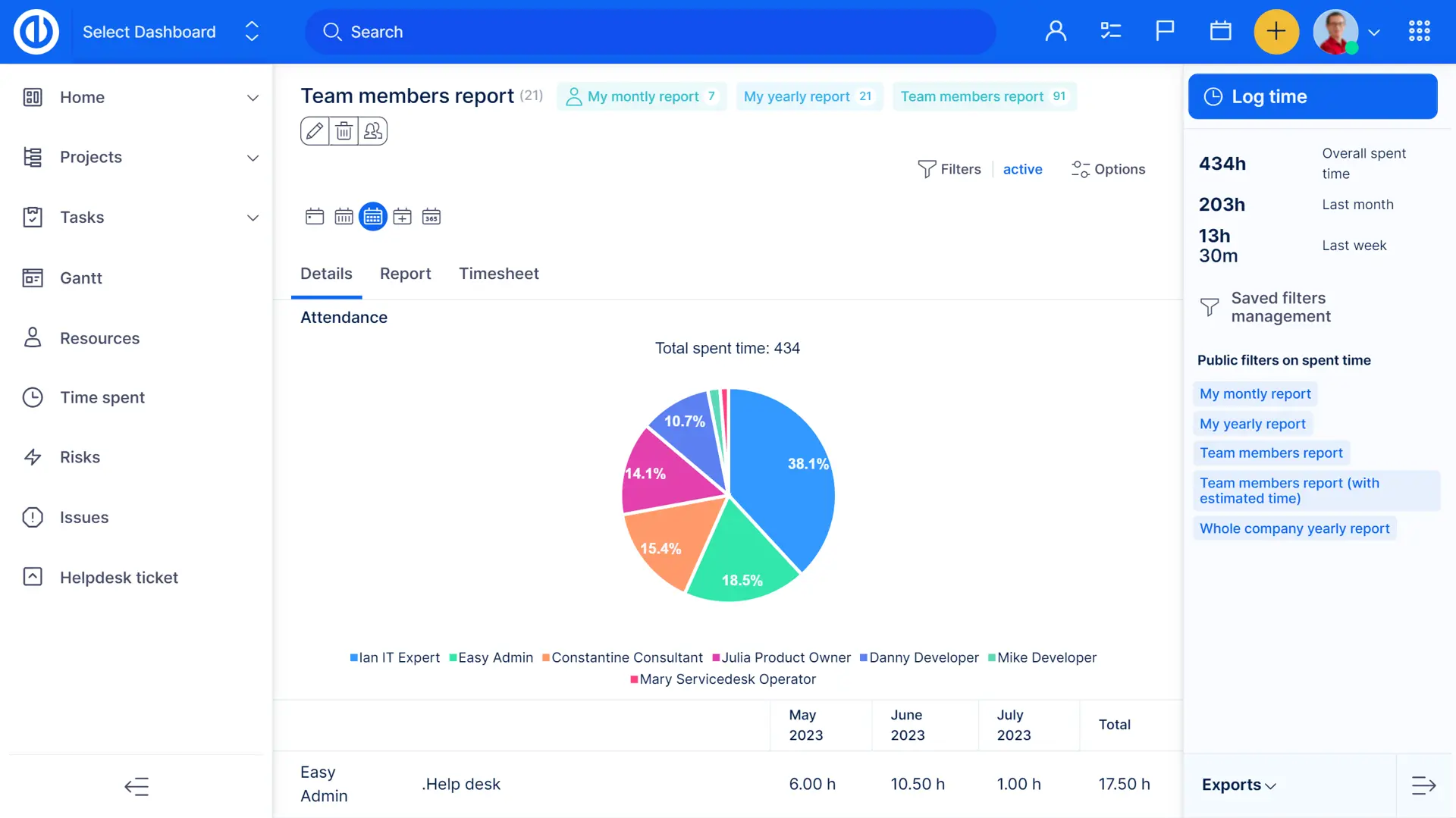Screen dimensions: 1456x818
Task: Click the yellow plus add button
Action: coord(1276,31)
